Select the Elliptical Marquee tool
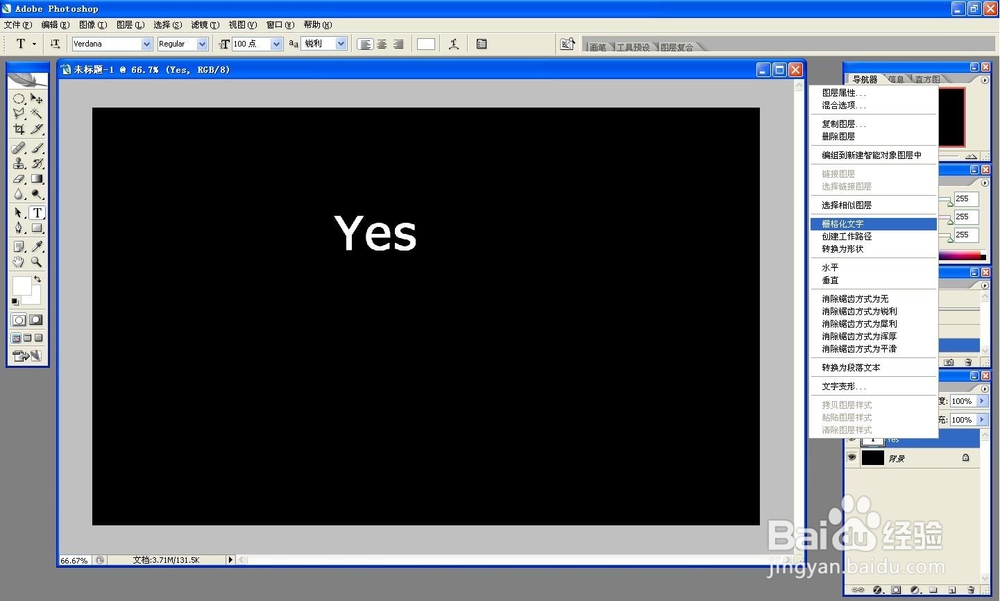The image size is (1000, 601). point(18,99)
